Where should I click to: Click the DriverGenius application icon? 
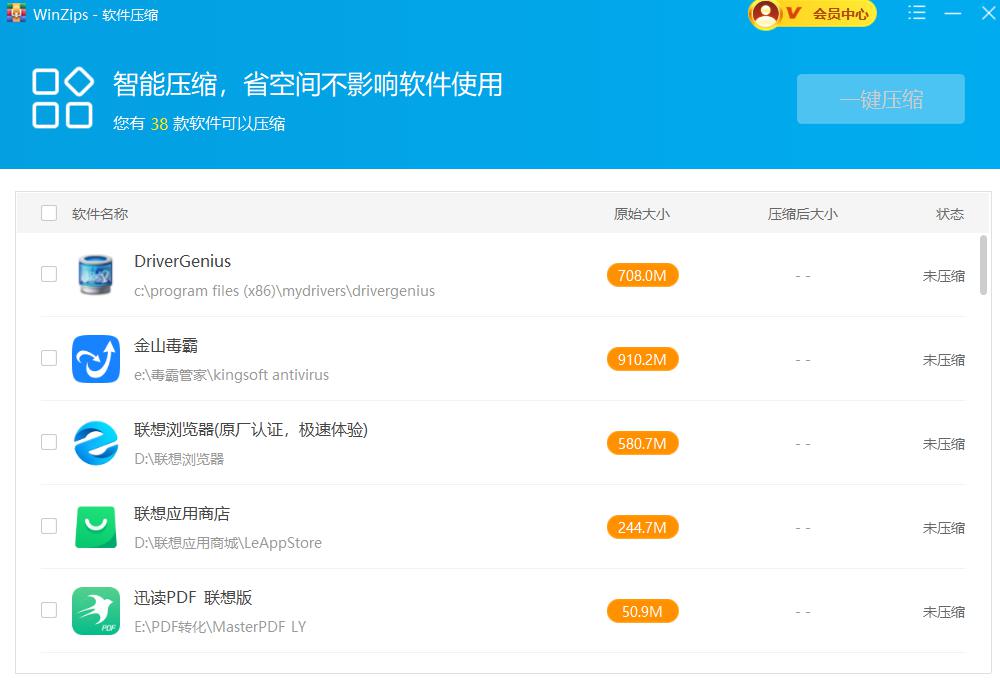pos(95,274)
